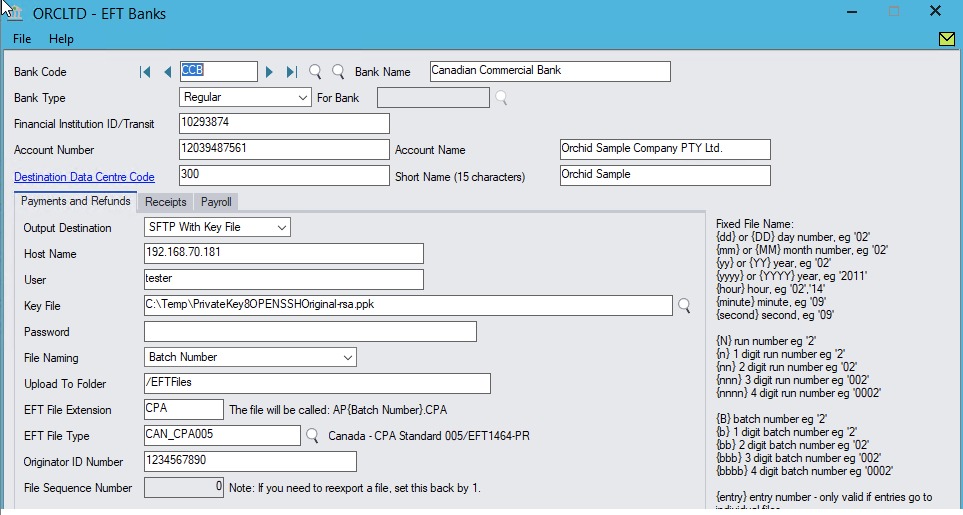
Task: Go to previous bank code record
Action: point(167,72)
